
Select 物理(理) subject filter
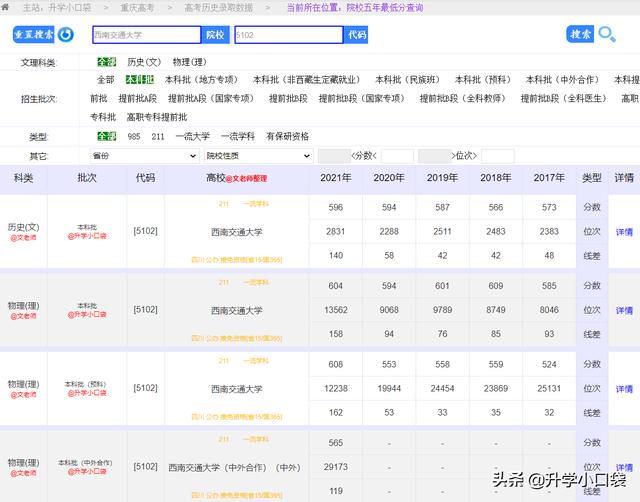(189, 62)
